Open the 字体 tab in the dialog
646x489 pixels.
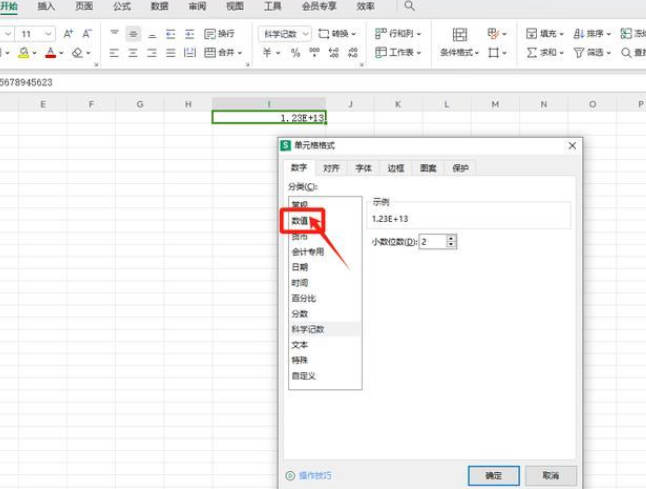point(363,168)
